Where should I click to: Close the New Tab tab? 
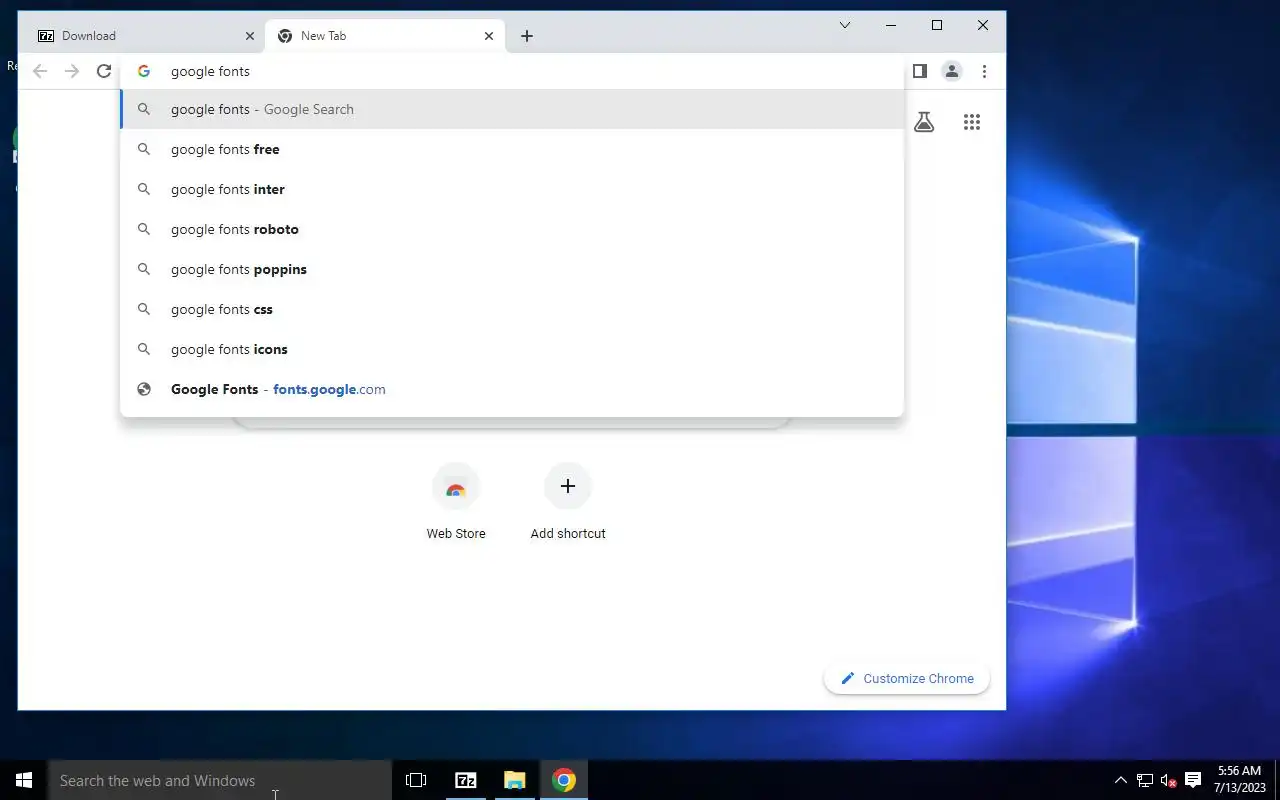click(x=489, y=36)
